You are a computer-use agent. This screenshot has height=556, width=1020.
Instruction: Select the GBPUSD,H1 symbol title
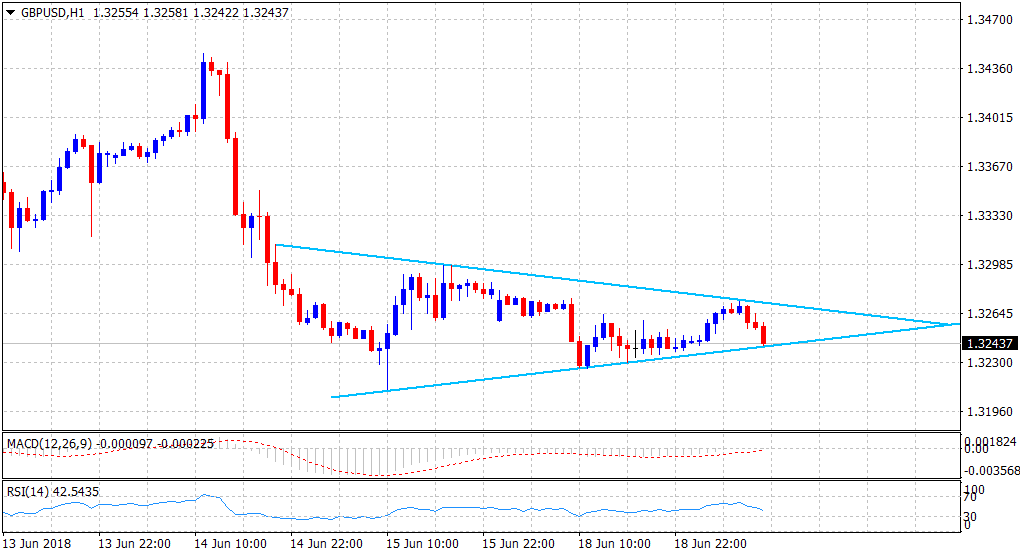tap(51, 11)
